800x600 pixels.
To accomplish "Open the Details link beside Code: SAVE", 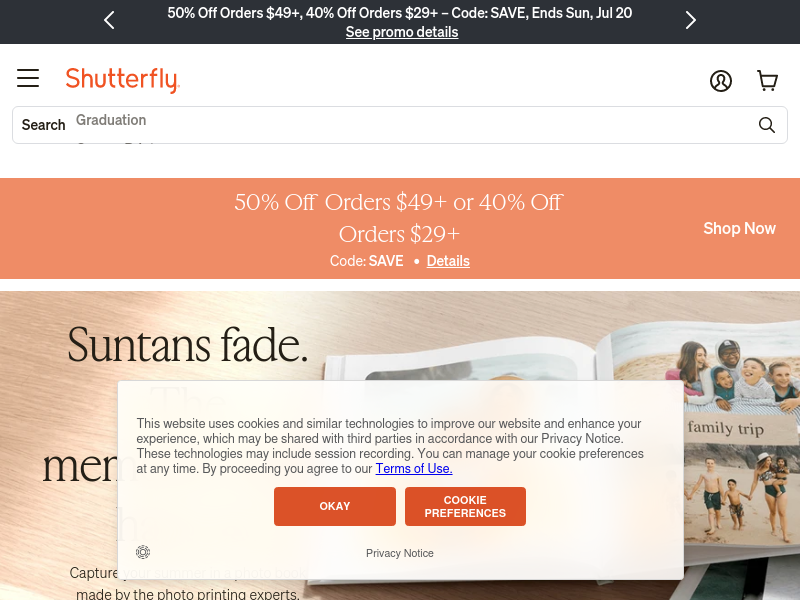I will [x=448, y=261].
